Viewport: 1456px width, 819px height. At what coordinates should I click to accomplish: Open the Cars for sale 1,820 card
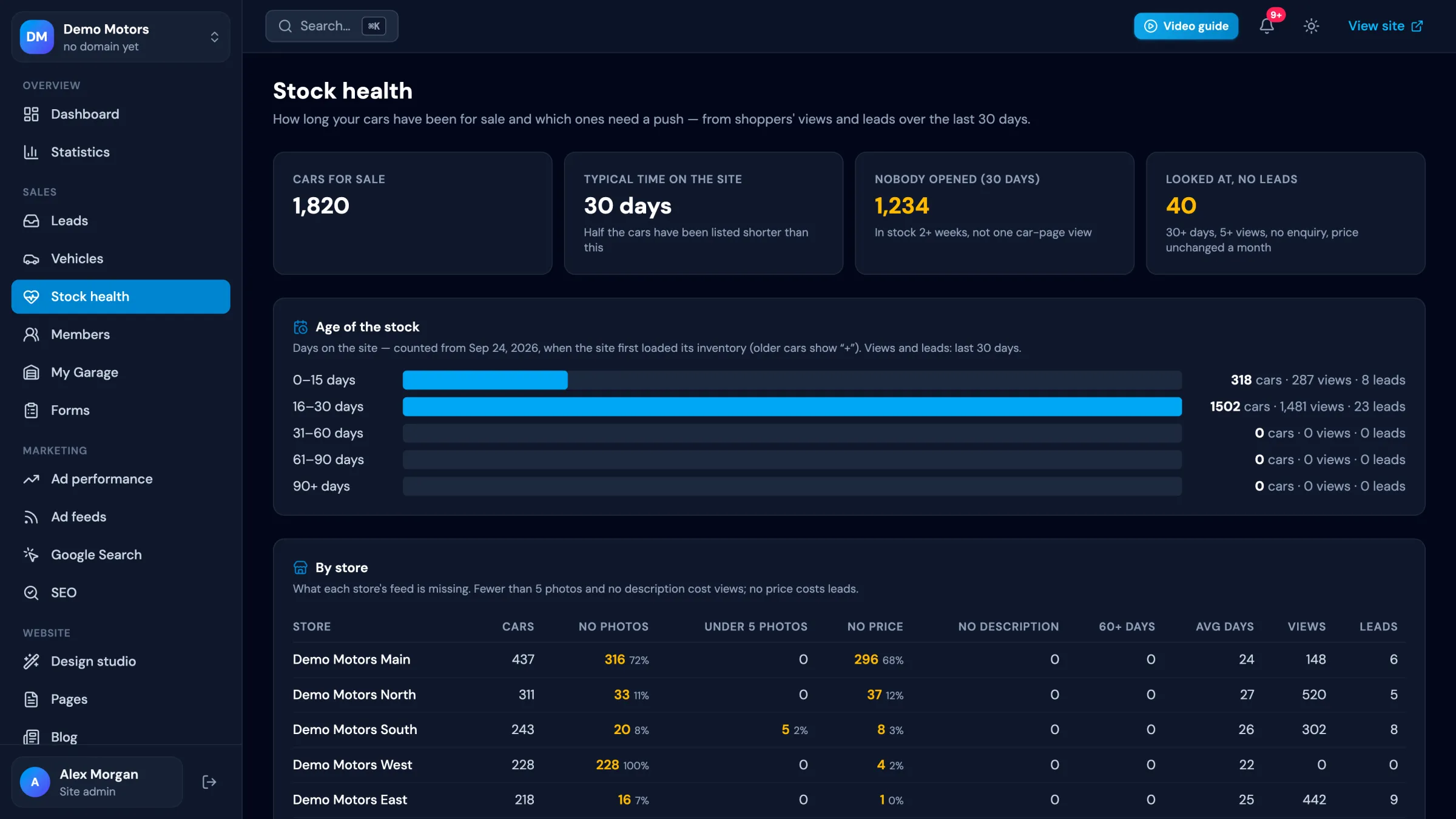point(413,213)
